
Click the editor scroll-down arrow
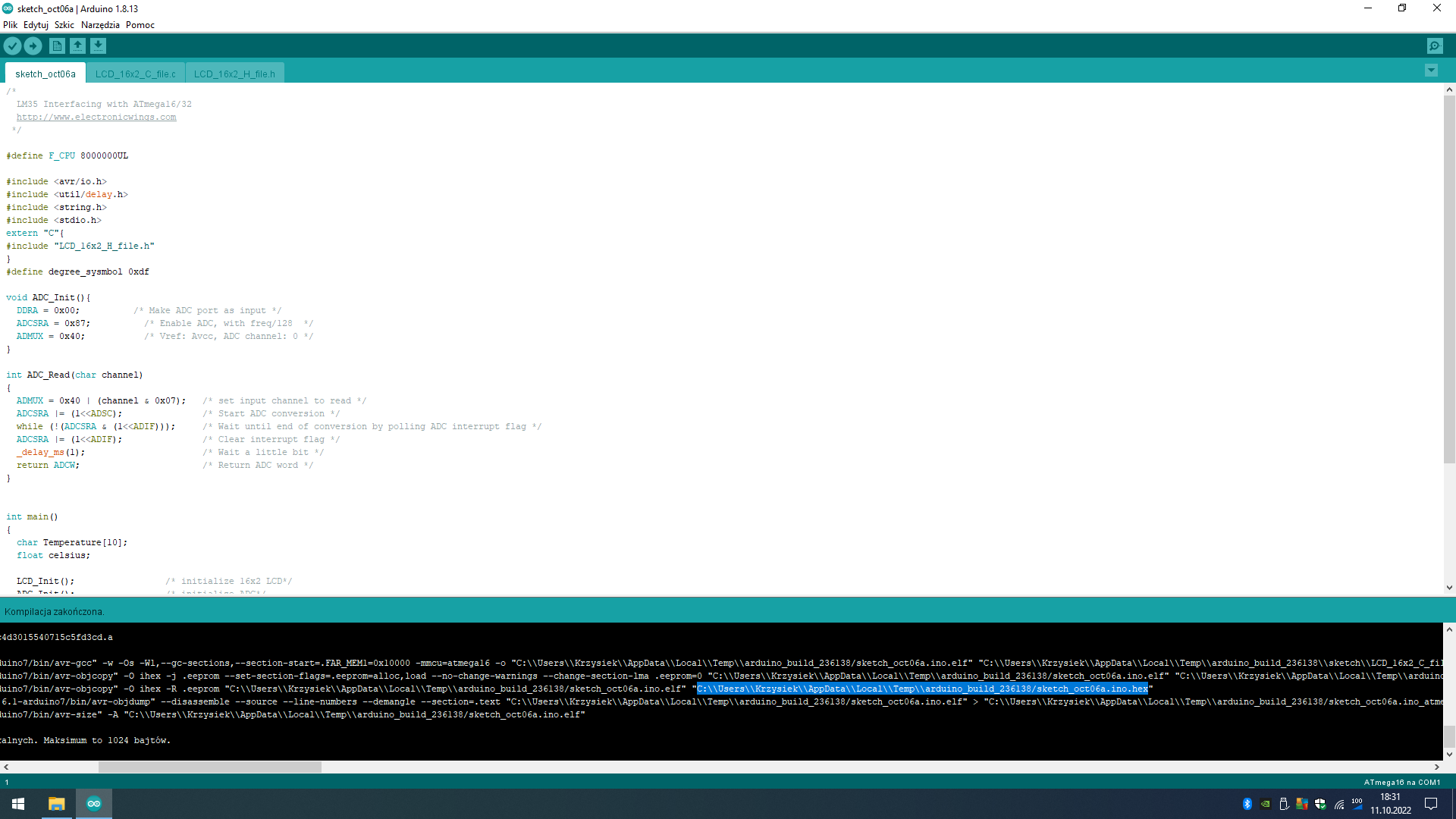pos(1449,588)
